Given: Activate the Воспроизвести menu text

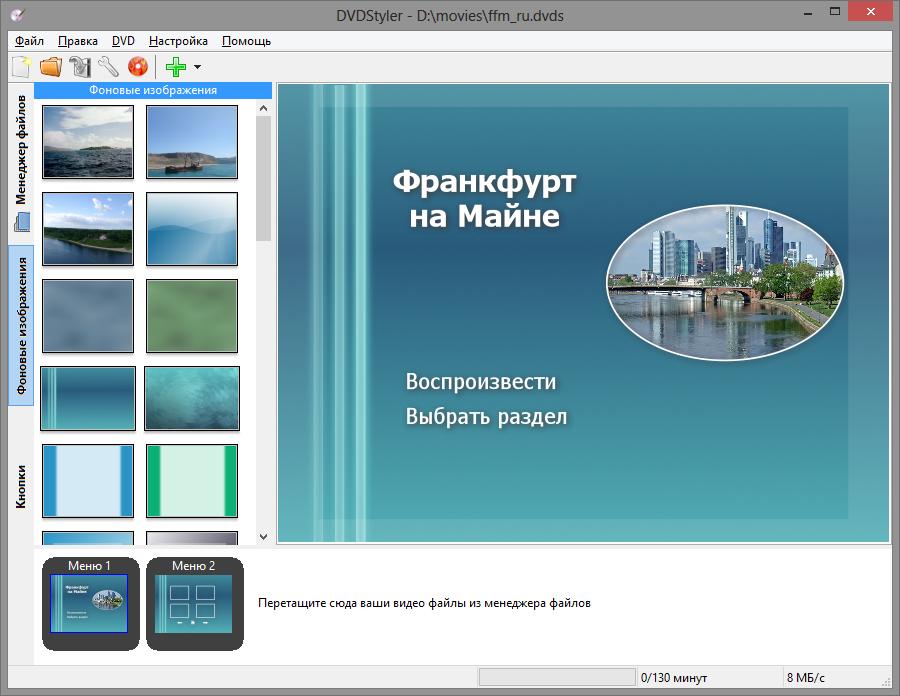Looking at the screenshot, I should point(480,381).
